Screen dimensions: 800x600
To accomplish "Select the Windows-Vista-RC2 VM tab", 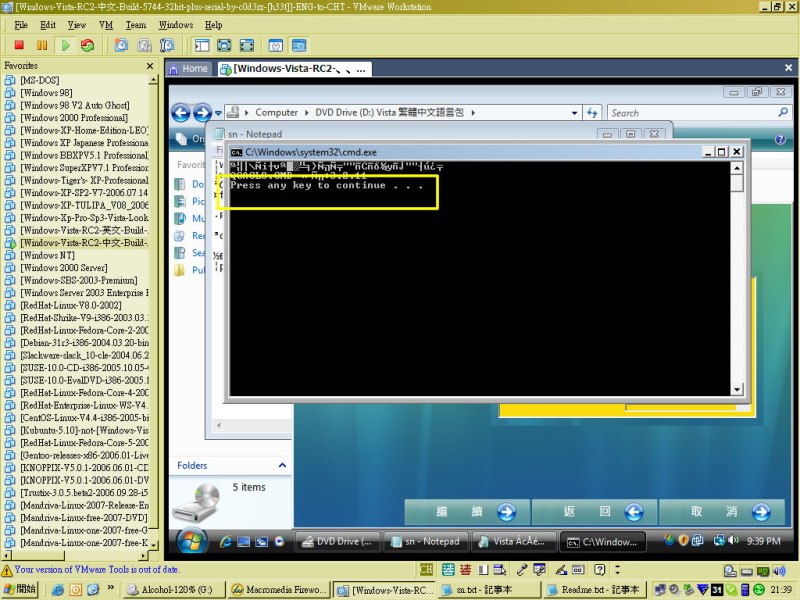I will pos(293,69).
